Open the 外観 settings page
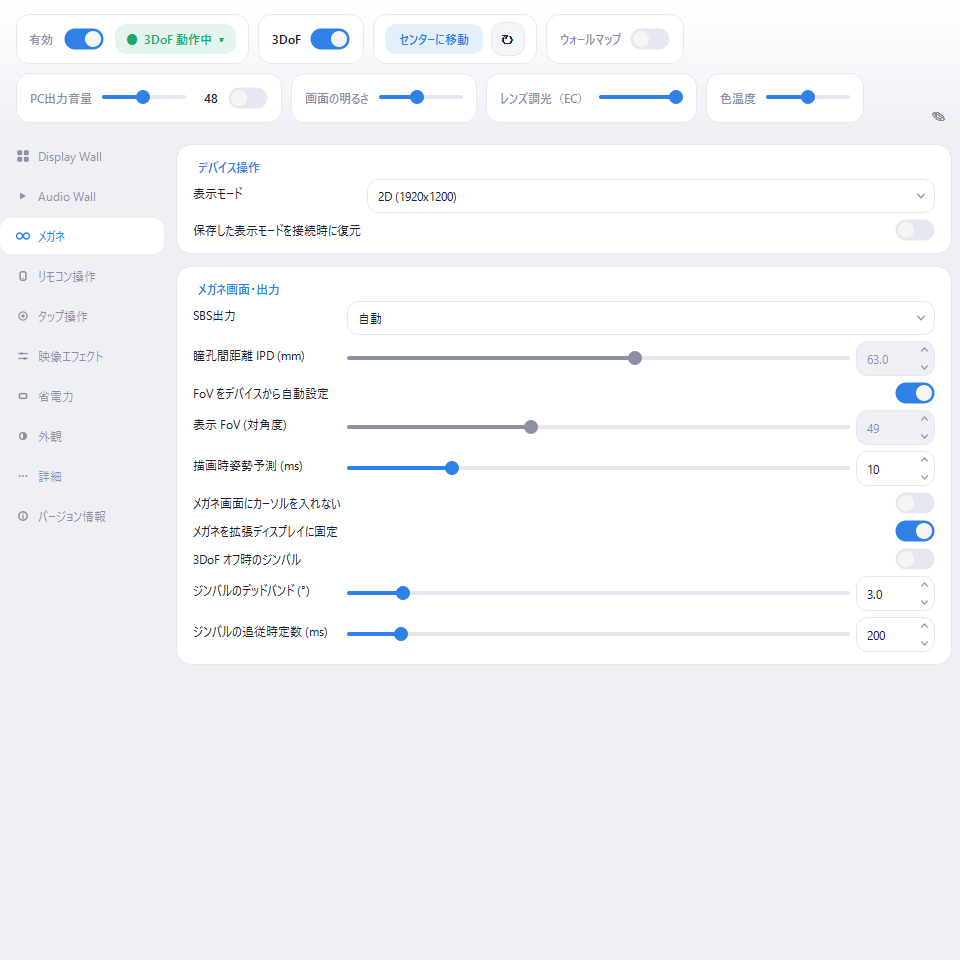The height and width of the screenshot is (960, 960). tap(82, 437)
